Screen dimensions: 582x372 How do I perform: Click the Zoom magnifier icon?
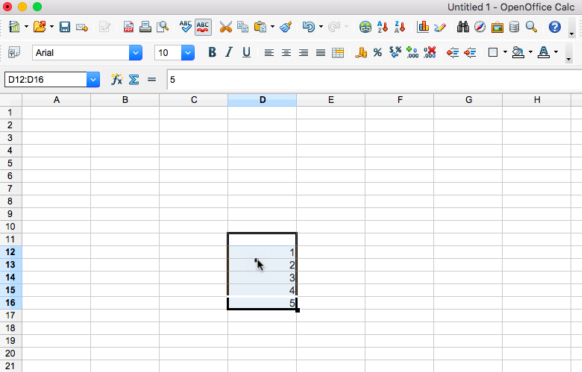click(x=532, y=27)
